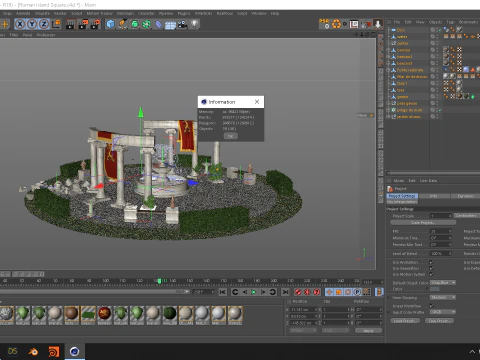Toggle the Linear Workflow checkbox
The image size is (480, 360).
432,306
